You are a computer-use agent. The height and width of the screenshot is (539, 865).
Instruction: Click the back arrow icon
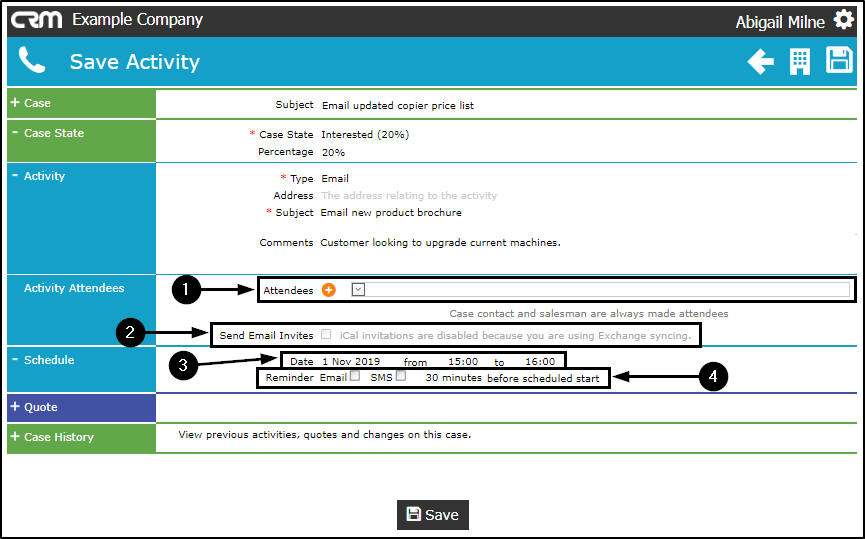coord(761,61)
